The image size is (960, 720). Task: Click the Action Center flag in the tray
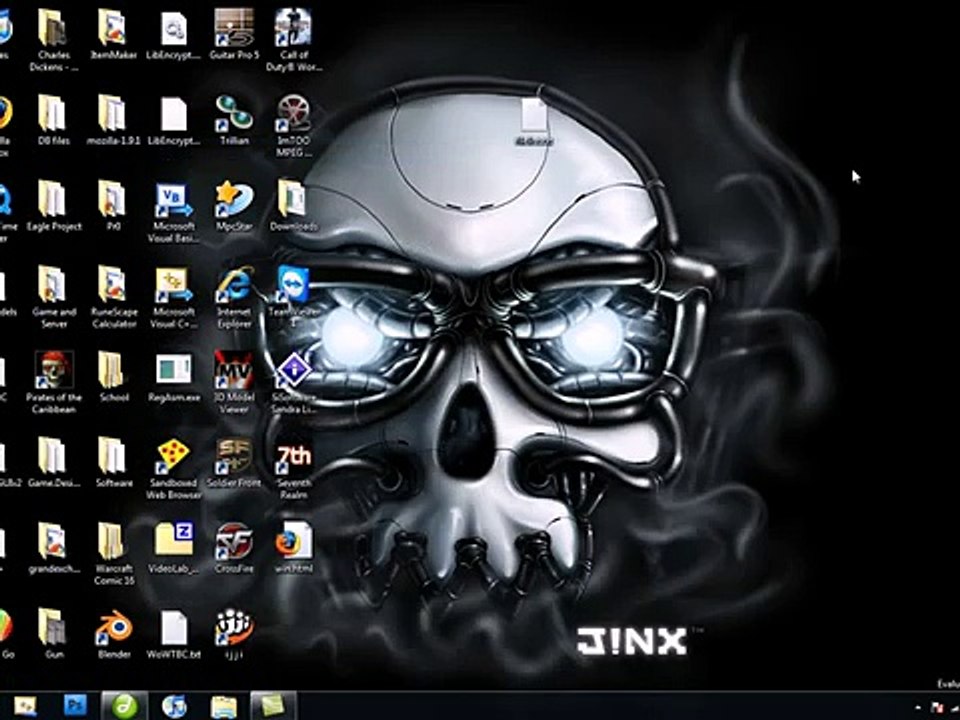936,707
